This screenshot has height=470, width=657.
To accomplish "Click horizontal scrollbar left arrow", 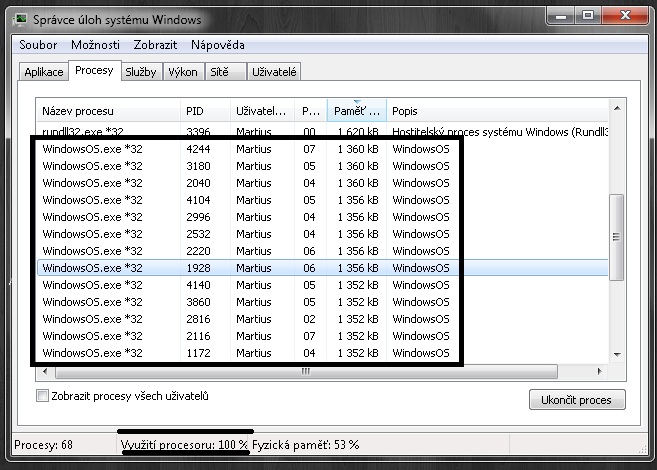I will click(x=45, y=371).
